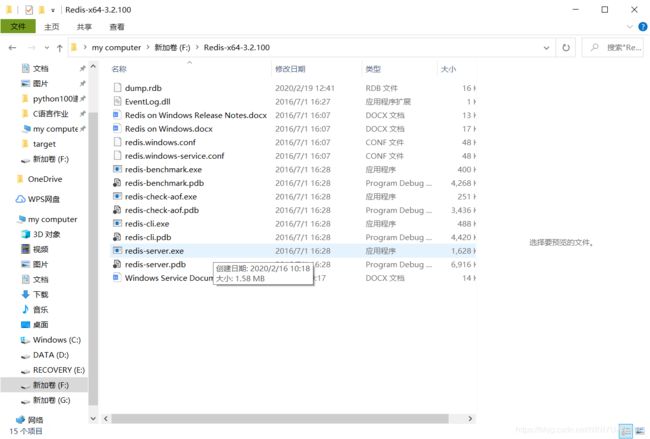Image resolution: width=650 pixels, height=439 pixels.
Task: Select redis-server.pdb icon
Action: click(x=117, y=264)
